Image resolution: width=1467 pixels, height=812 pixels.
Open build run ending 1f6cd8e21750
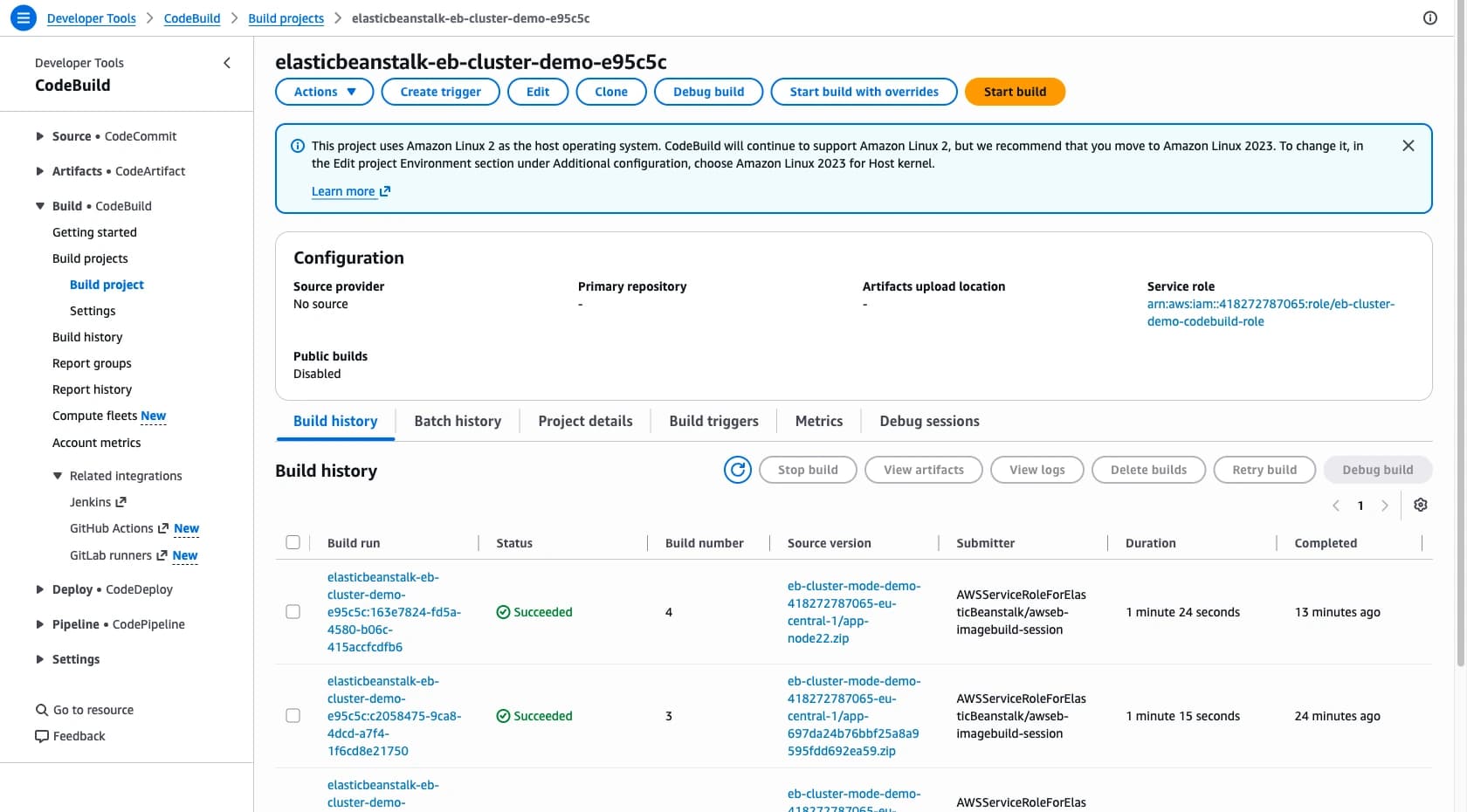coord(394,716)
